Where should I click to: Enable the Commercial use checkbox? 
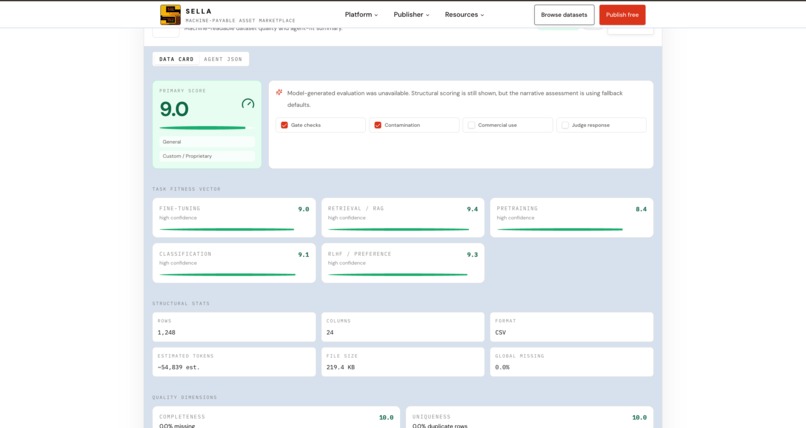471,125
